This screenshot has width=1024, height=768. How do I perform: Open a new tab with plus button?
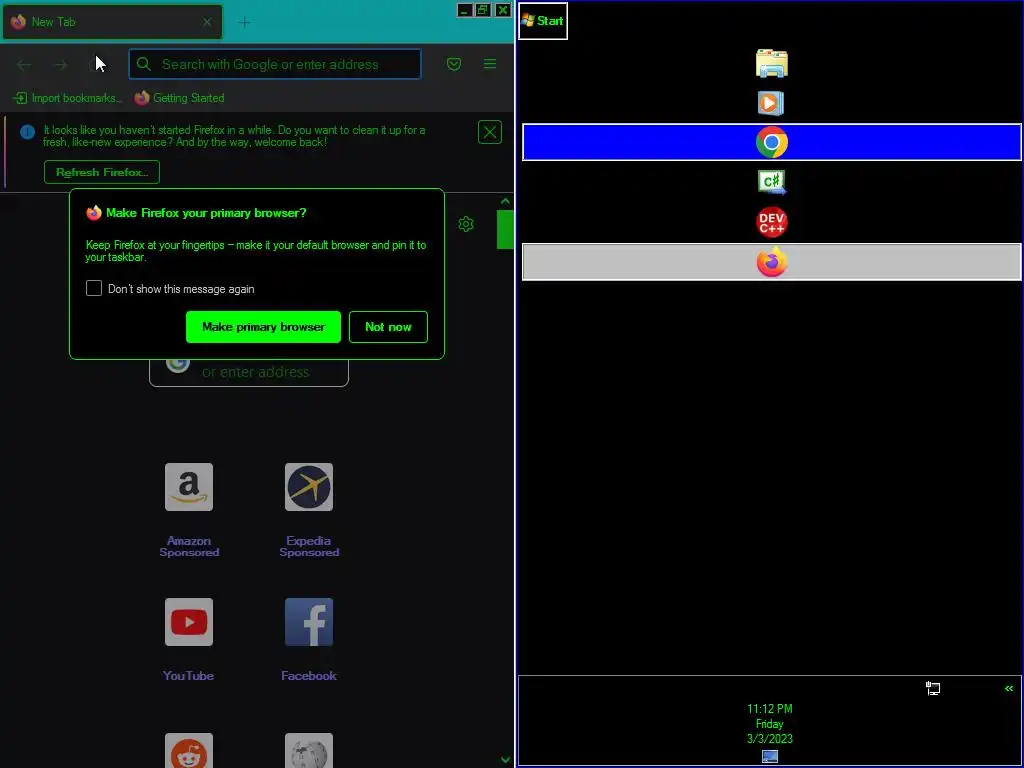pyautogui.click(x=244, y=22)
